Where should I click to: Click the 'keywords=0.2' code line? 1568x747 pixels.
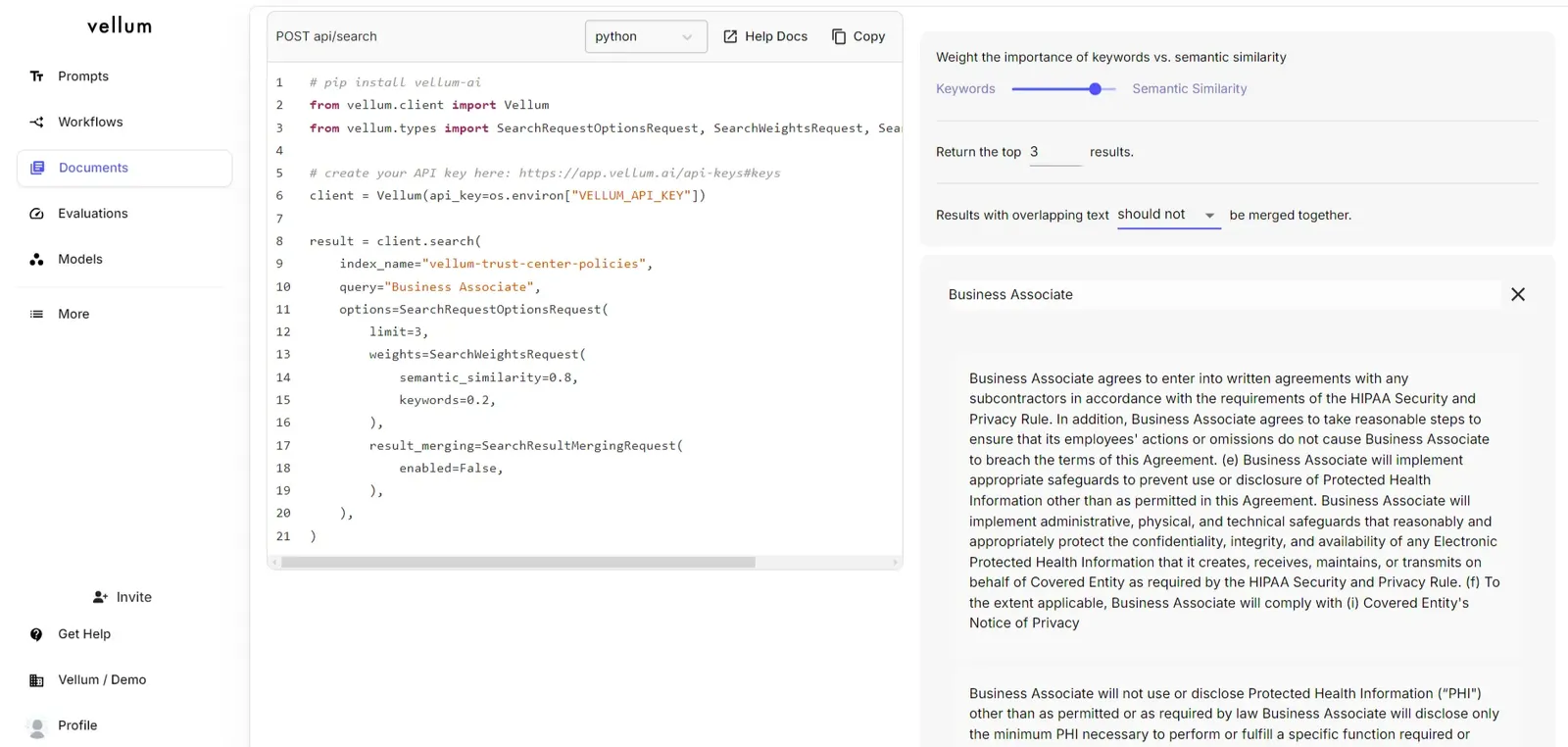point(447,400)
